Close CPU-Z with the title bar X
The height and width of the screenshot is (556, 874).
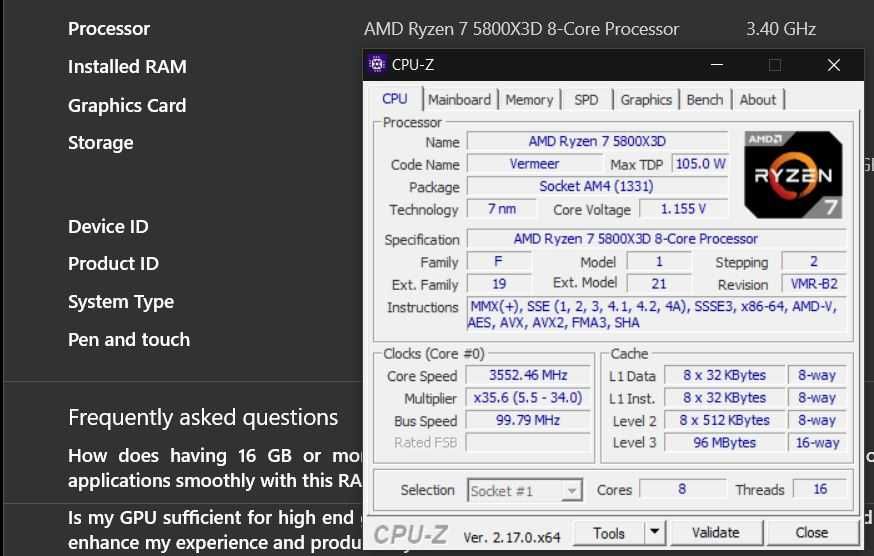pos(834,65)
